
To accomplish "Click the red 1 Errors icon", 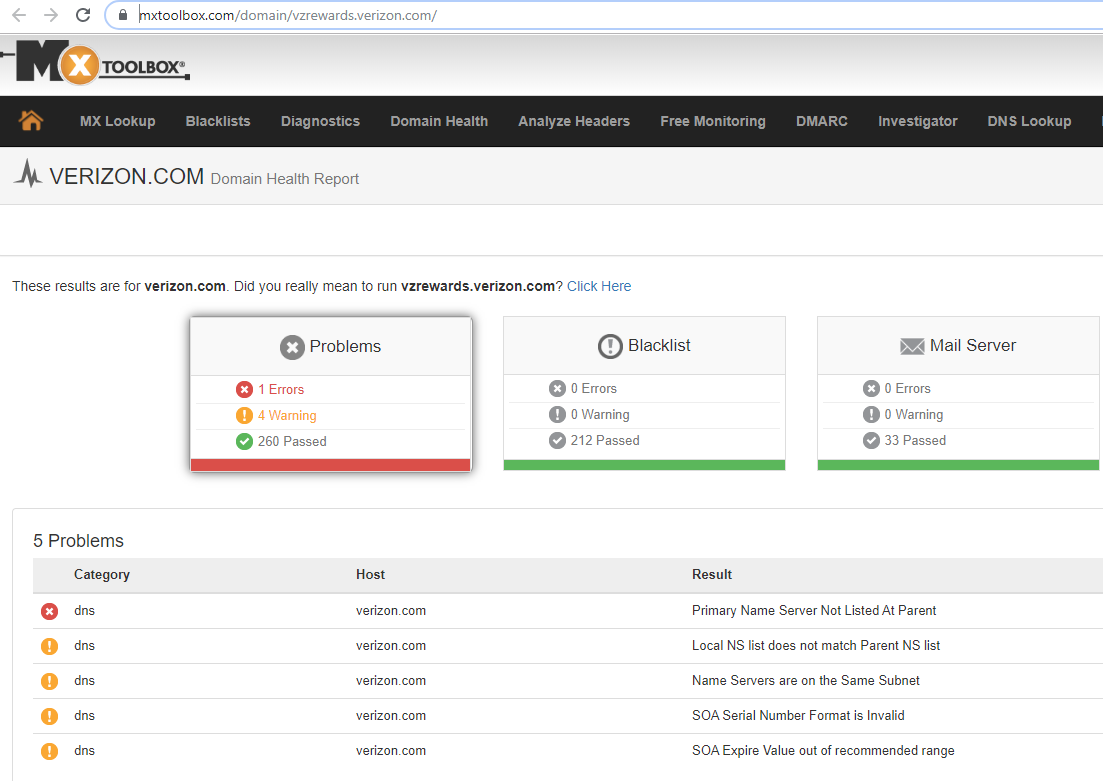I will (x=244, y=389).
